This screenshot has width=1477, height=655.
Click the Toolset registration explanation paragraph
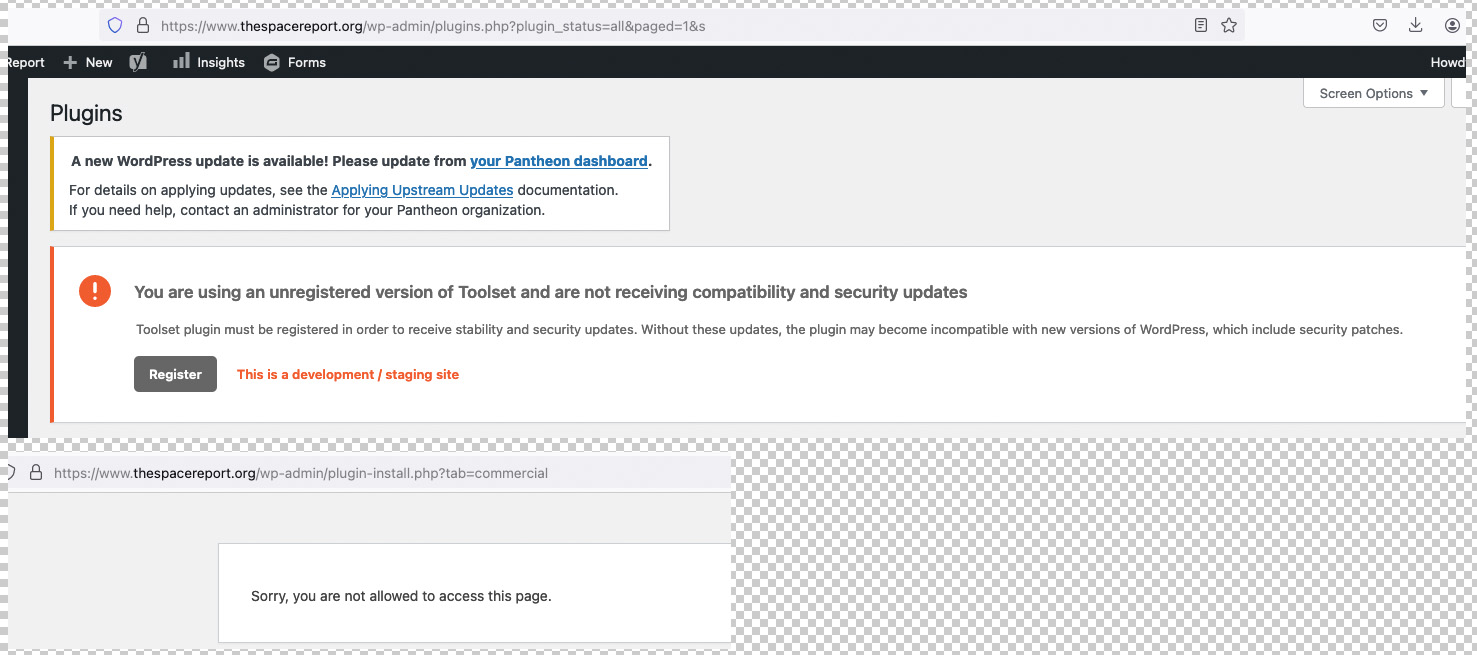pos(769,329)
